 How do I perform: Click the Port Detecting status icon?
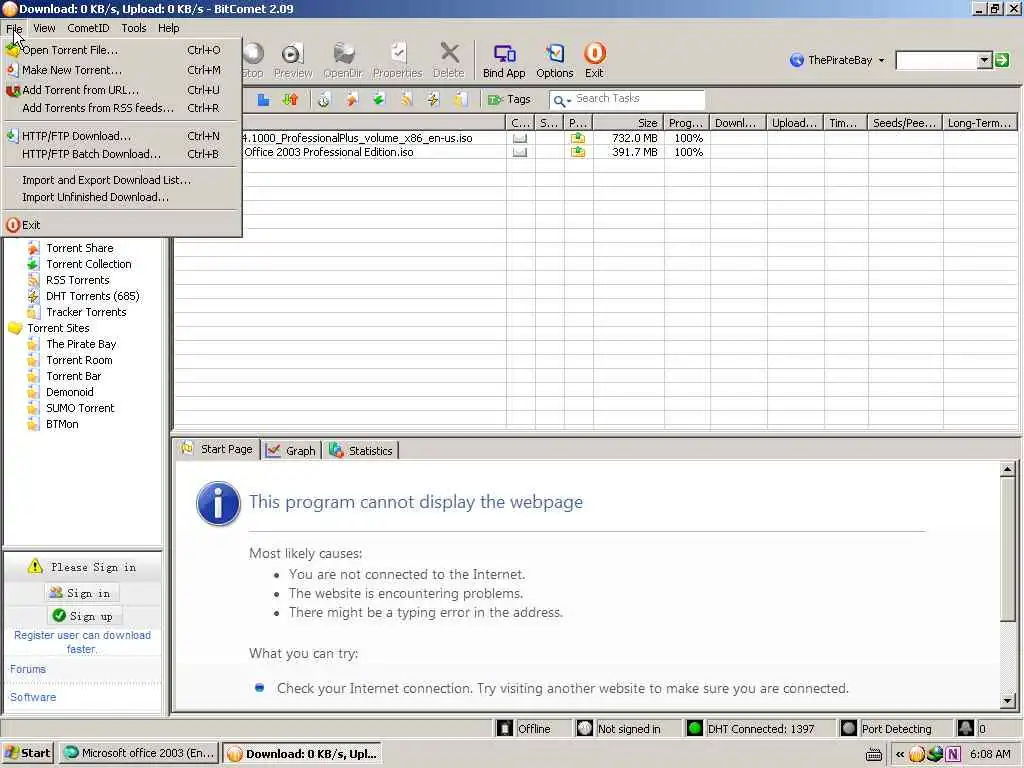click(848, 728)
